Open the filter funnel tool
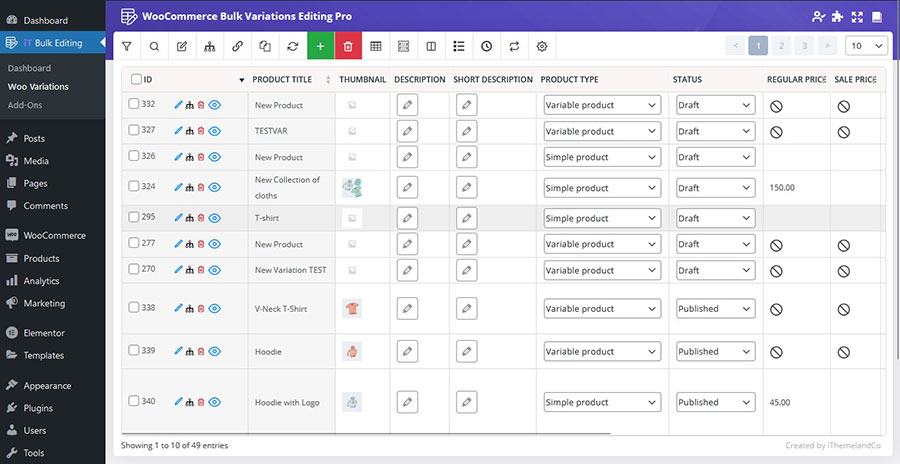This screenshot has width=900, height=464. [127, 47]
